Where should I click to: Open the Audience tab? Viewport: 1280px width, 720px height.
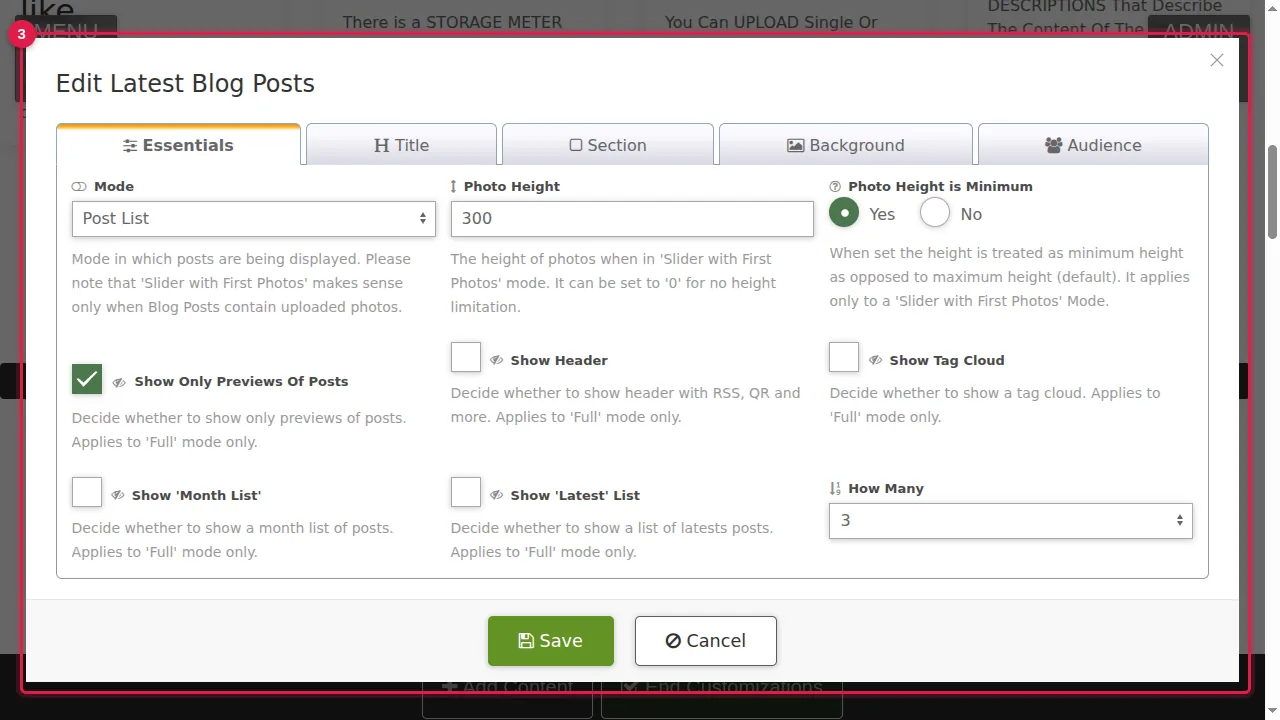tap(1093, 145)
